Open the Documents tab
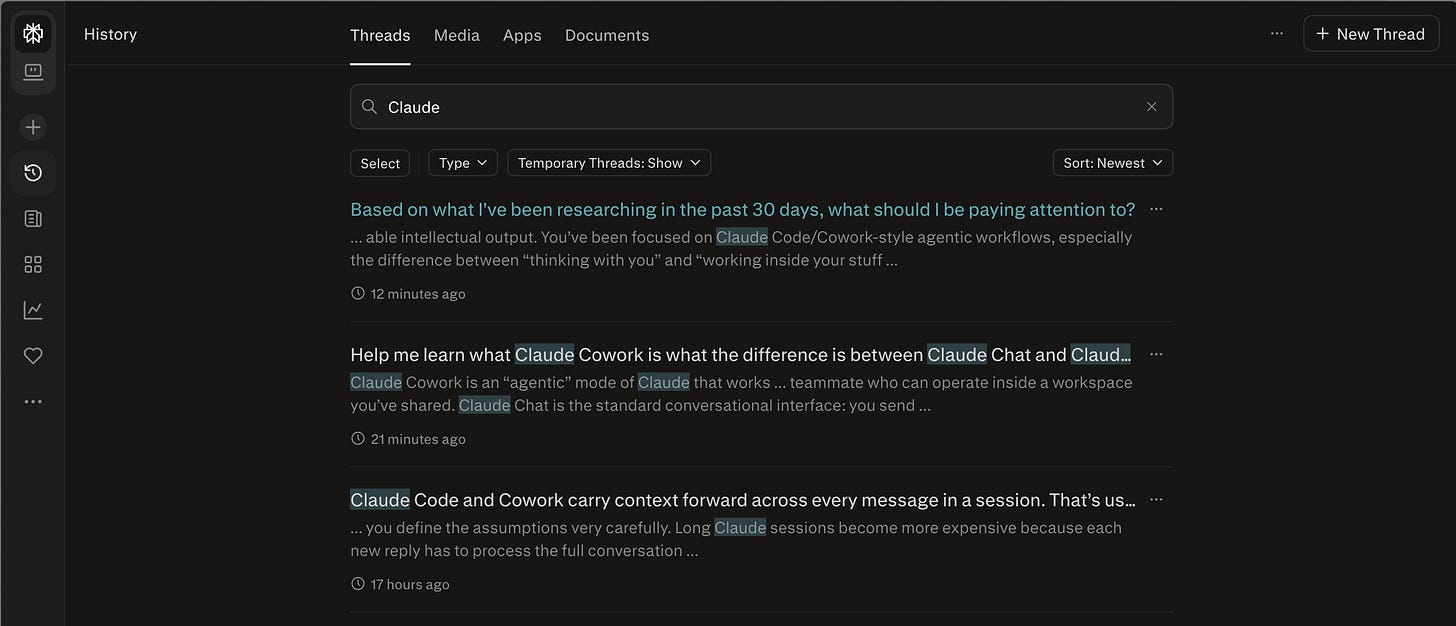The image size is (1456, 626). 606,34
